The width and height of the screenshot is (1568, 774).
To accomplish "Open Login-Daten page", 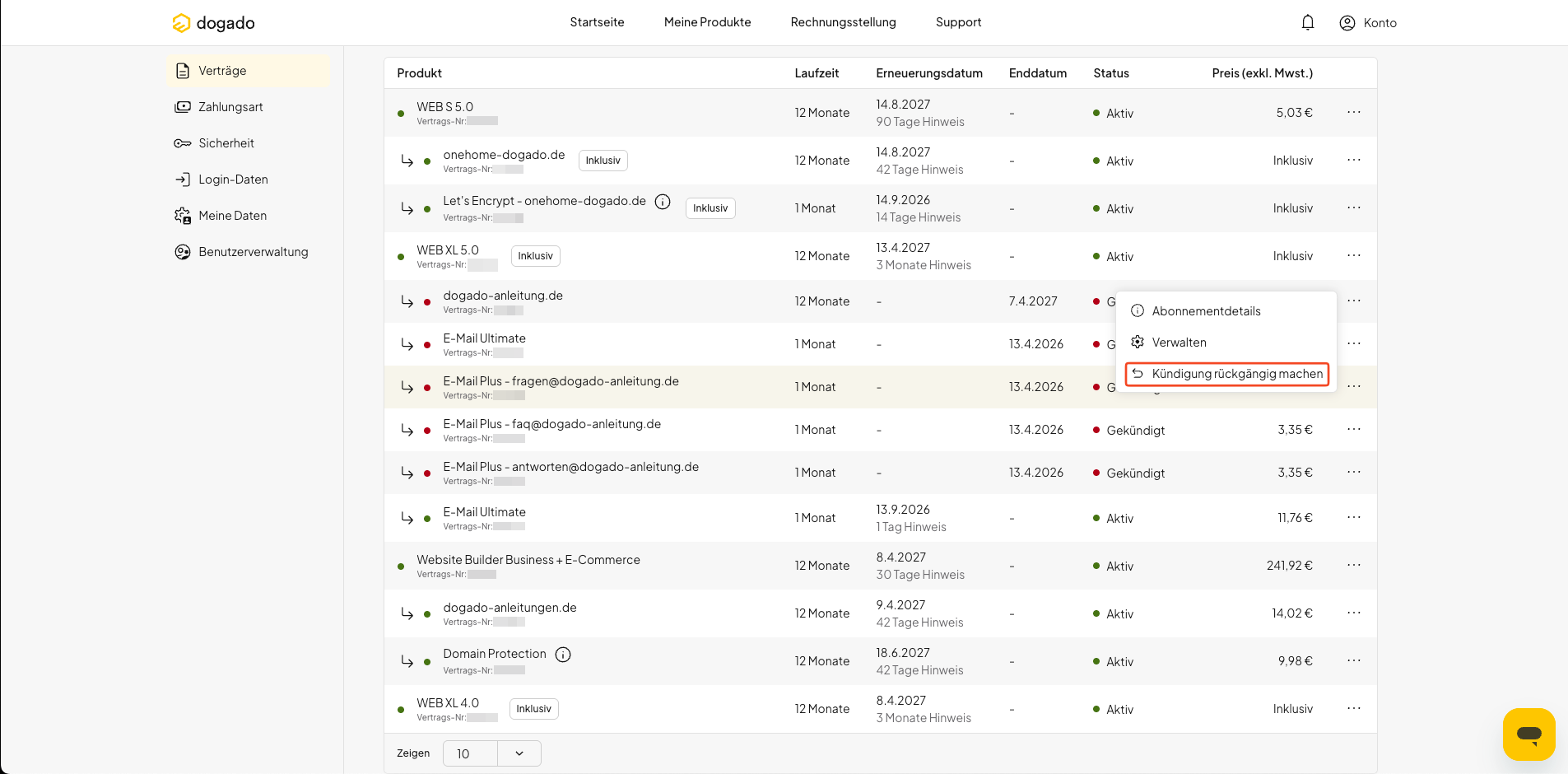I will (x=249, y=180).
